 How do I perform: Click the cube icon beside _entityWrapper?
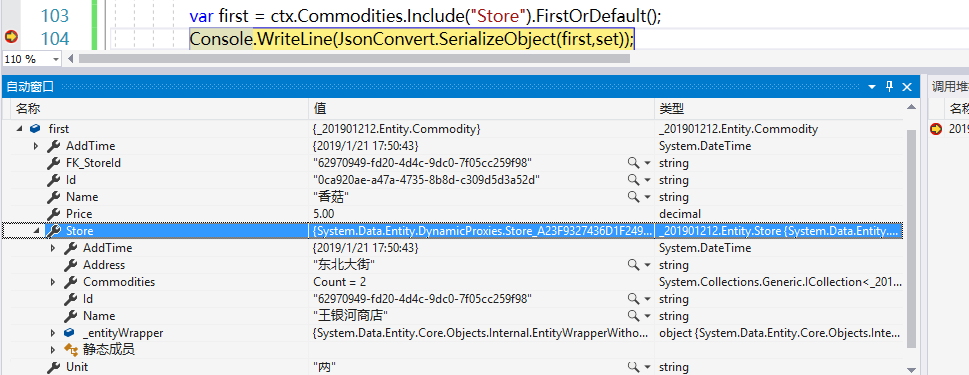[70, 334]
